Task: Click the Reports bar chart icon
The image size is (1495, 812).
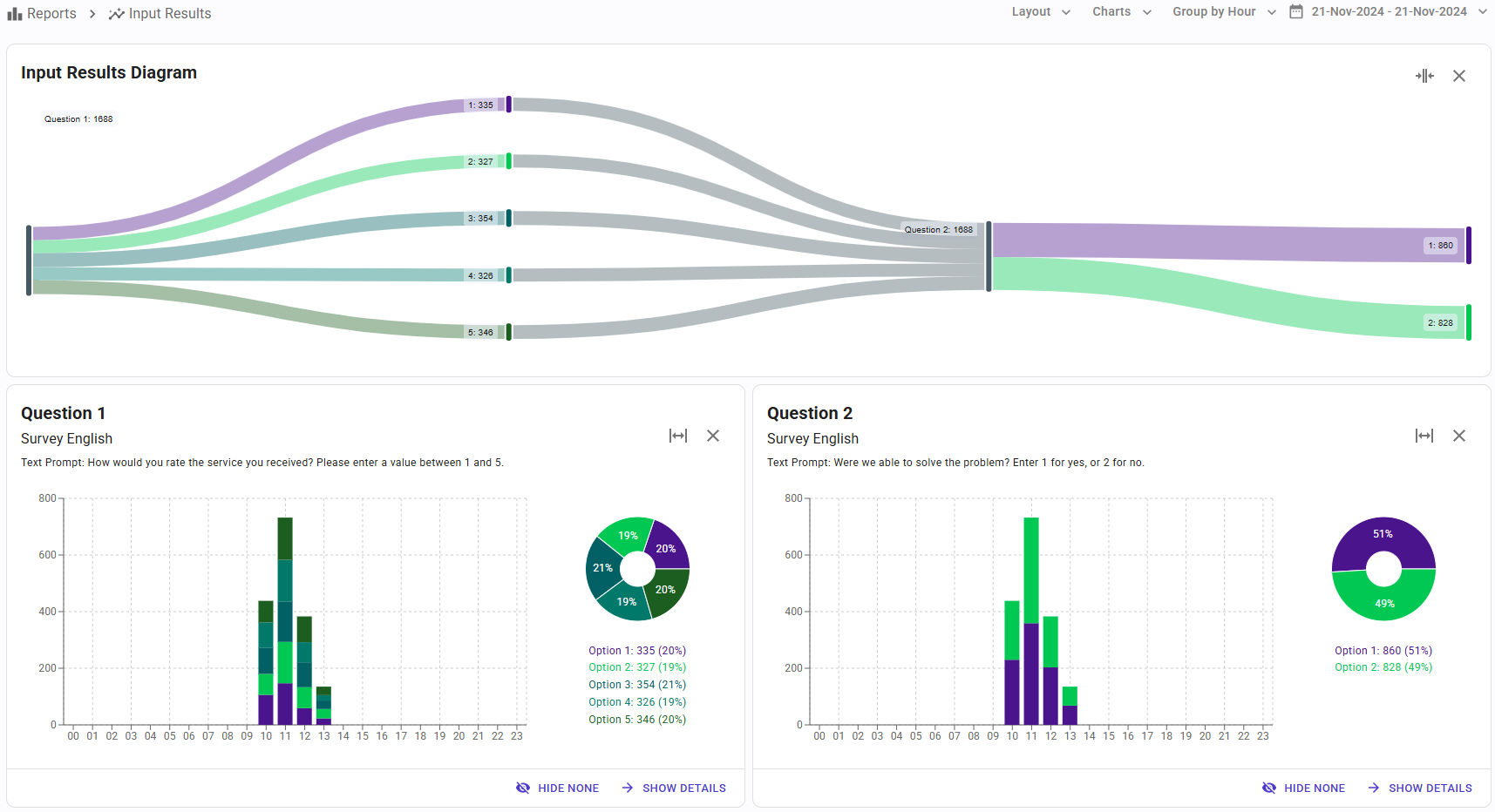Action: coord(15,14)
